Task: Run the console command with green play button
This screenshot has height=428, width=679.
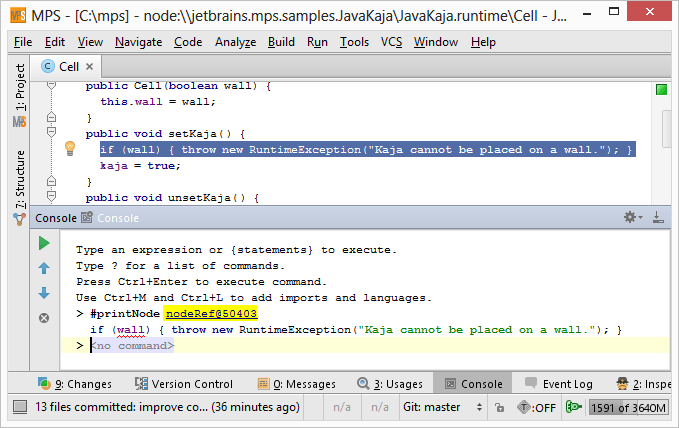Action: point(44,243)
